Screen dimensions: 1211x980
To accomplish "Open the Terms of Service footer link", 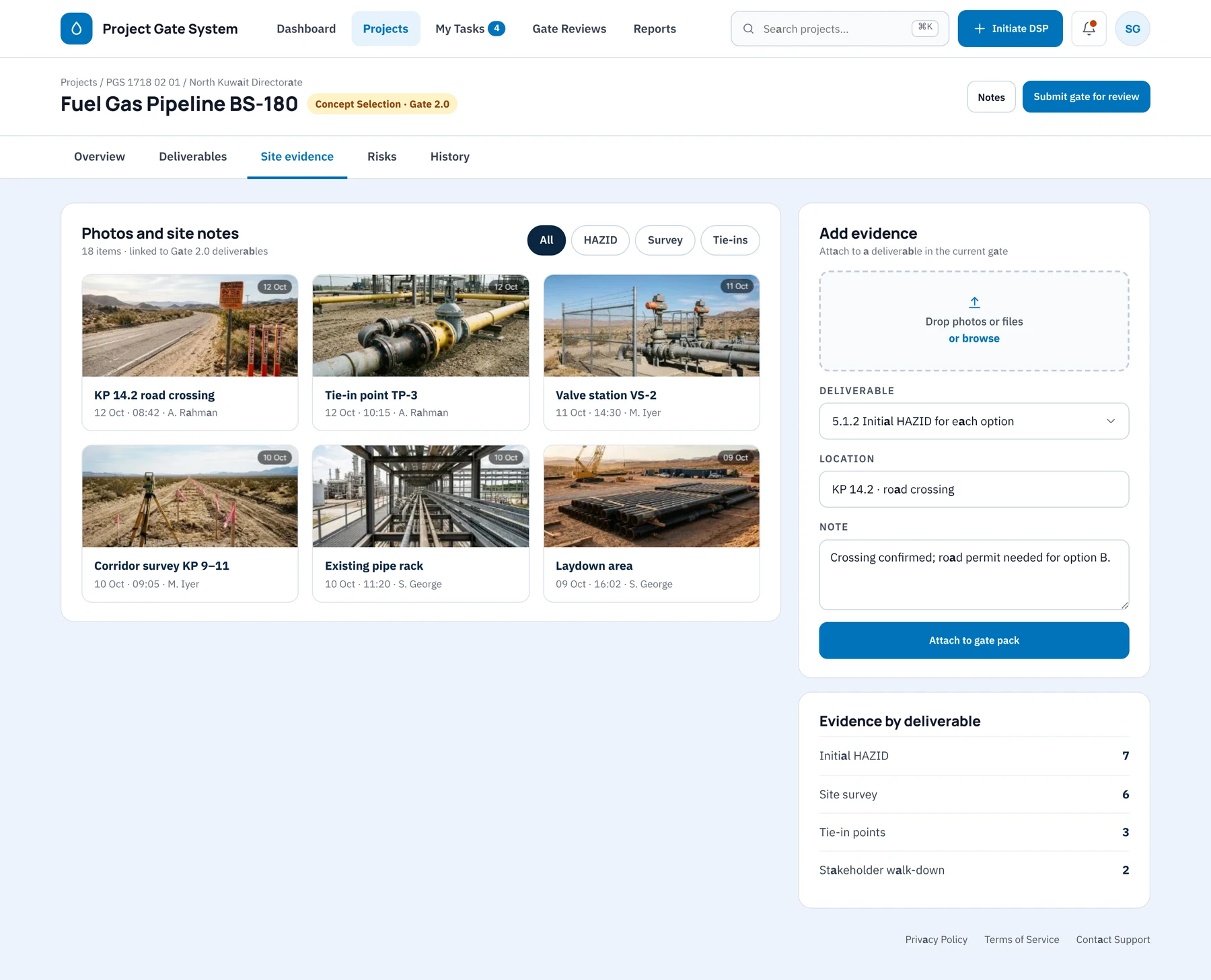I will (x=1021, y=940).
